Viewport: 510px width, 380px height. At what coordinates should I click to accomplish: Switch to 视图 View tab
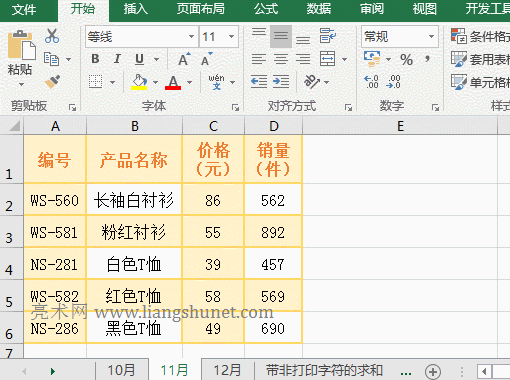[x=425, y=9]
